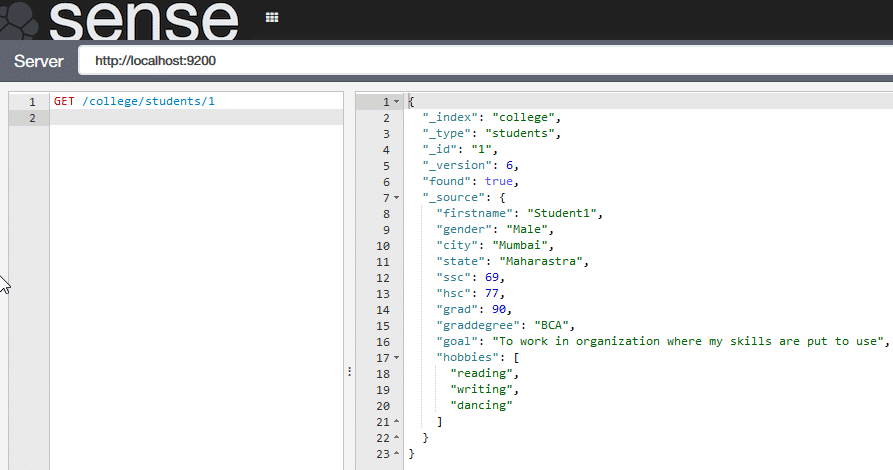This screenshot has height=470, width=893.
Task: Click the Server label
Action: pyautogui.click(x=38, y=61)
